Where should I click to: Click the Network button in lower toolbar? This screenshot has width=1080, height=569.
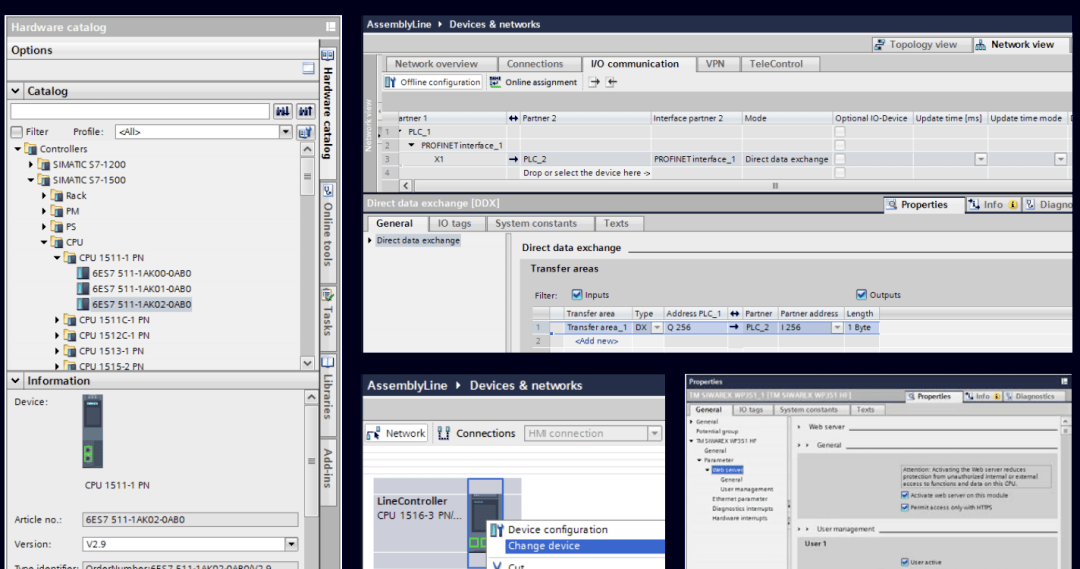click(397, 433)
